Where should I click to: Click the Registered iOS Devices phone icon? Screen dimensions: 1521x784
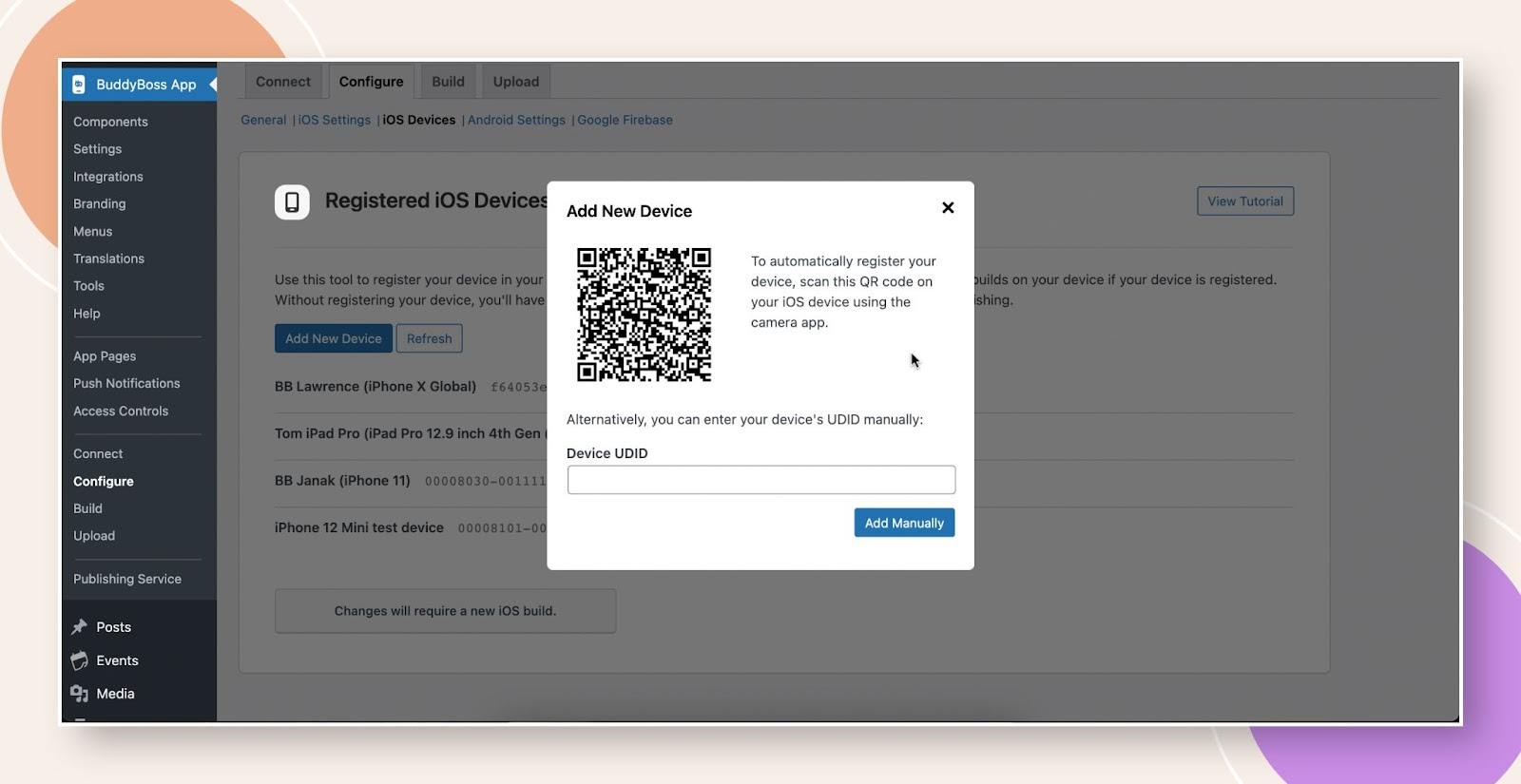(x=292, y=202)
